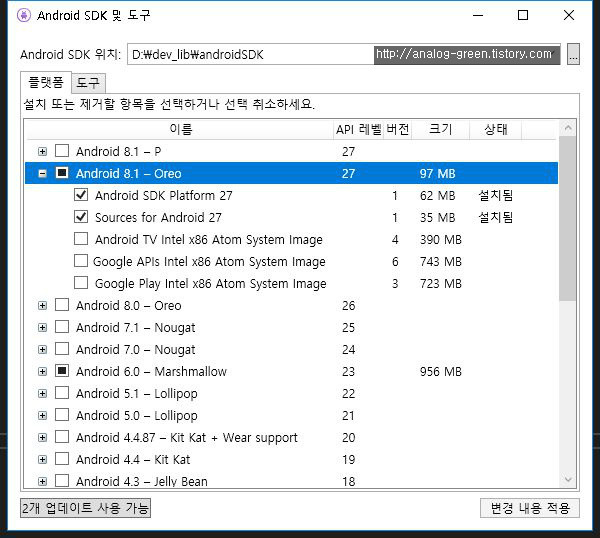Image resolution: width=600 pixels, height=538 pixels.
Task: Minimize the Android SDK window
Action: 478,15
